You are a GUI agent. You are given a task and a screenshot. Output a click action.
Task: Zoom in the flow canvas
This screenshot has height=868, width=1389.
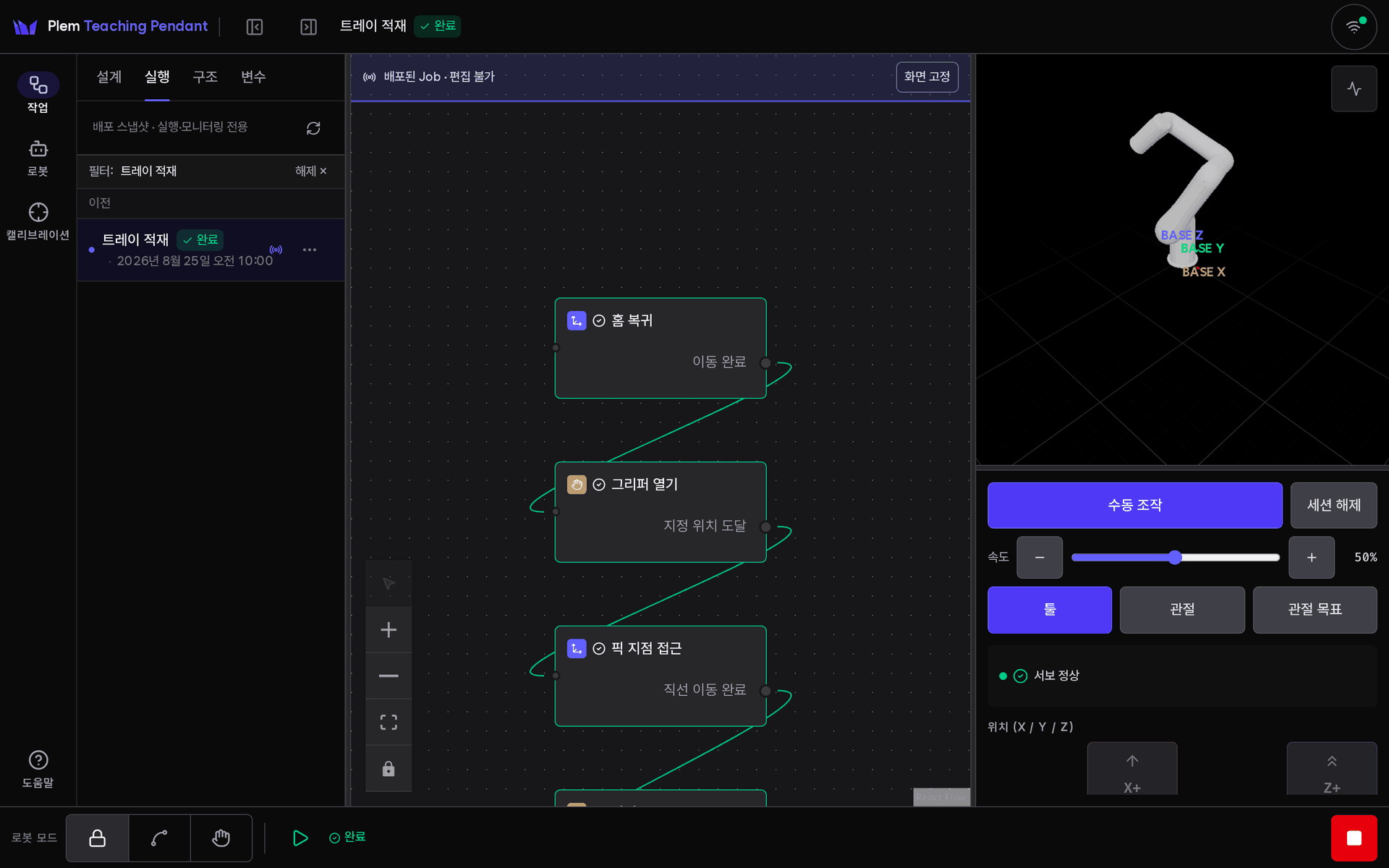coord(388,630)
